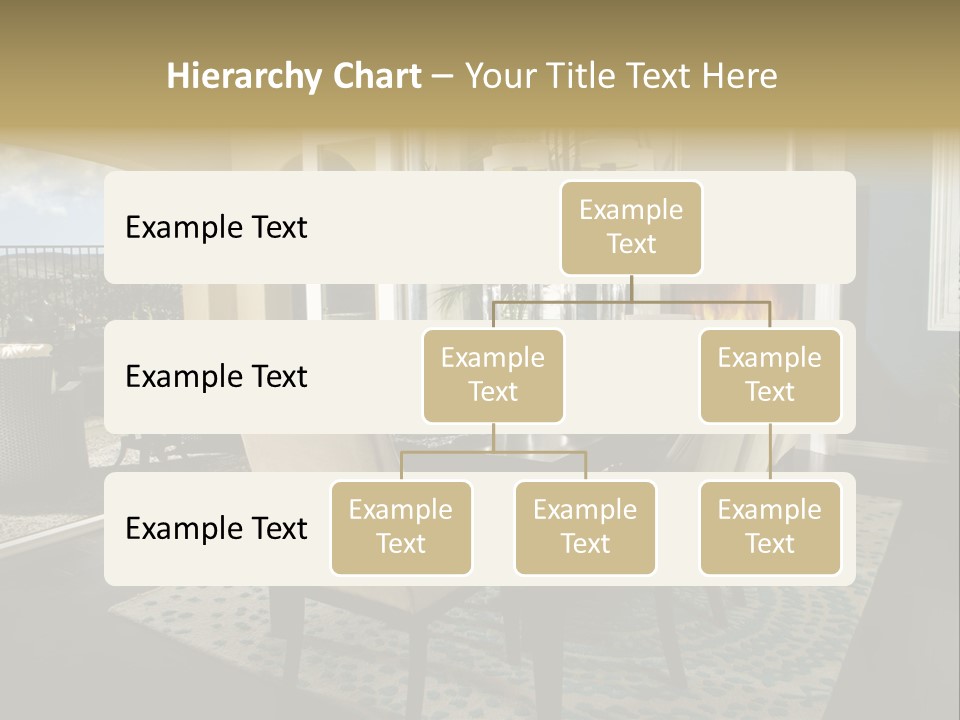Image resolution: width=960 pixels, height=720 pixels.
Task: Click the left box in the second level
Action: pyautogui.click(x=493, y=376)
